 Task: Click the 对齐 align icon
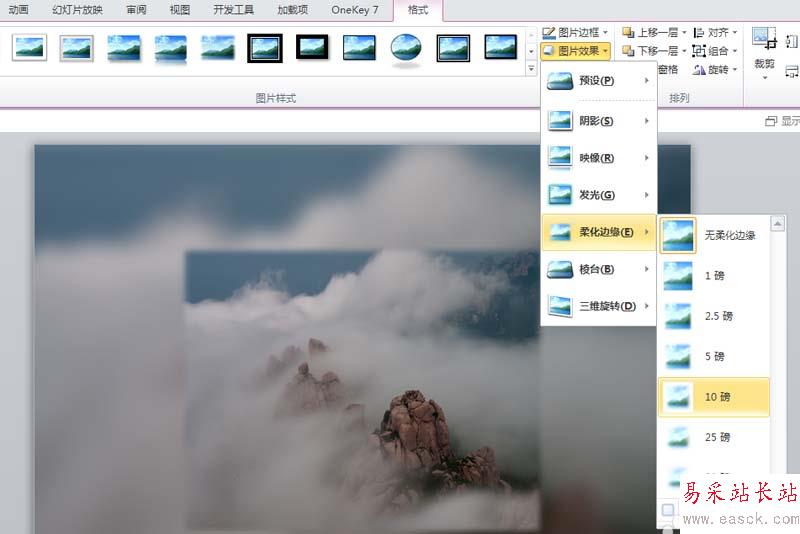point(698,33)
